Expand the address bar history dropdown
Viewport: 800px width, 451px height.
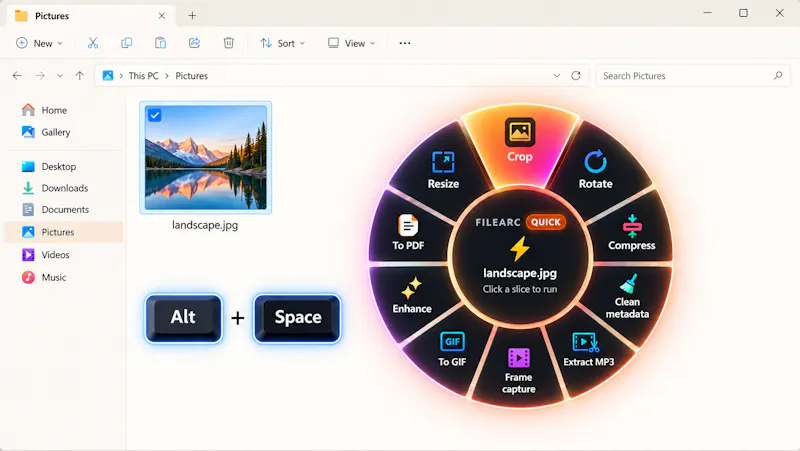pos(557,76)
